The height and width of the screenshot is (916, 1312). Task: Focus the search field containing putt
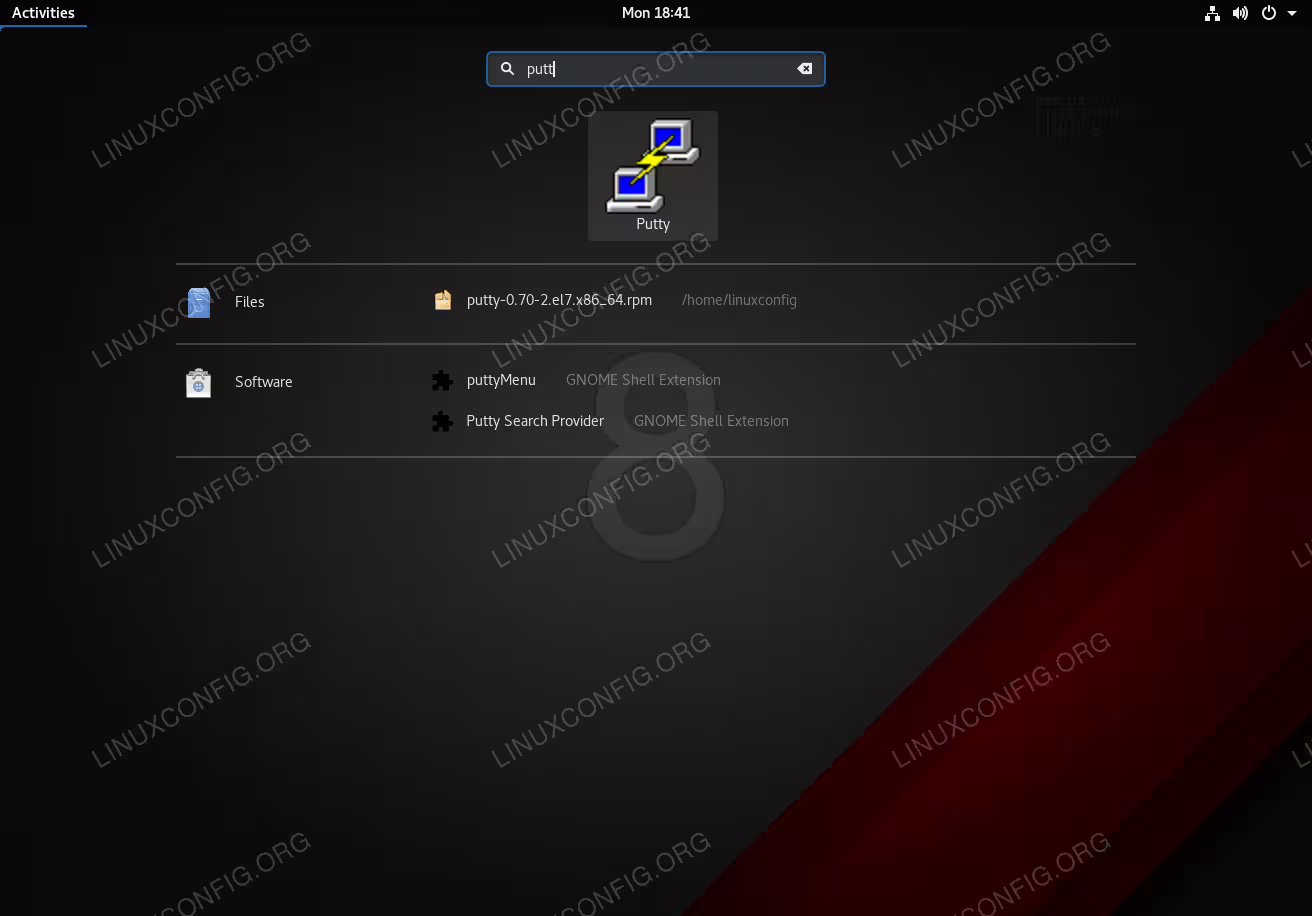pos(656,69)
